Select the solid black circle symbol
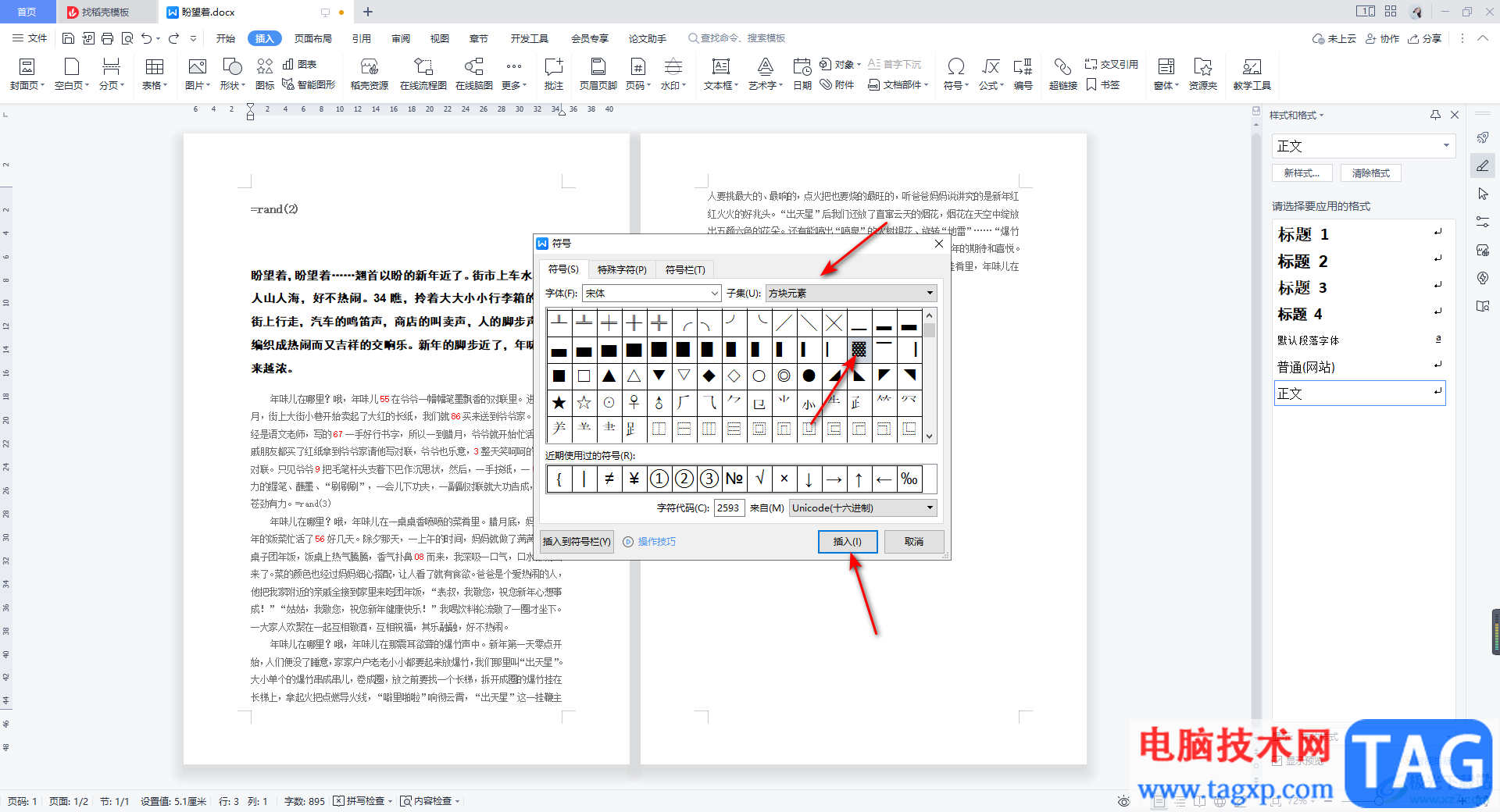The width and height of the screenshot is (1500, 812). [x=809, y=376]
